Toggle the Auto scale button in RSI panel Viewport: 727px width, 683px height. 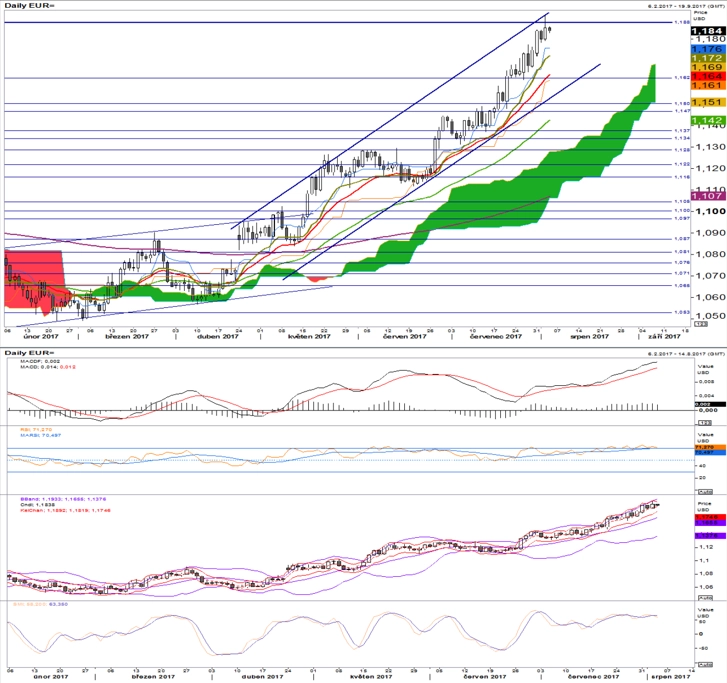(705, 492)
